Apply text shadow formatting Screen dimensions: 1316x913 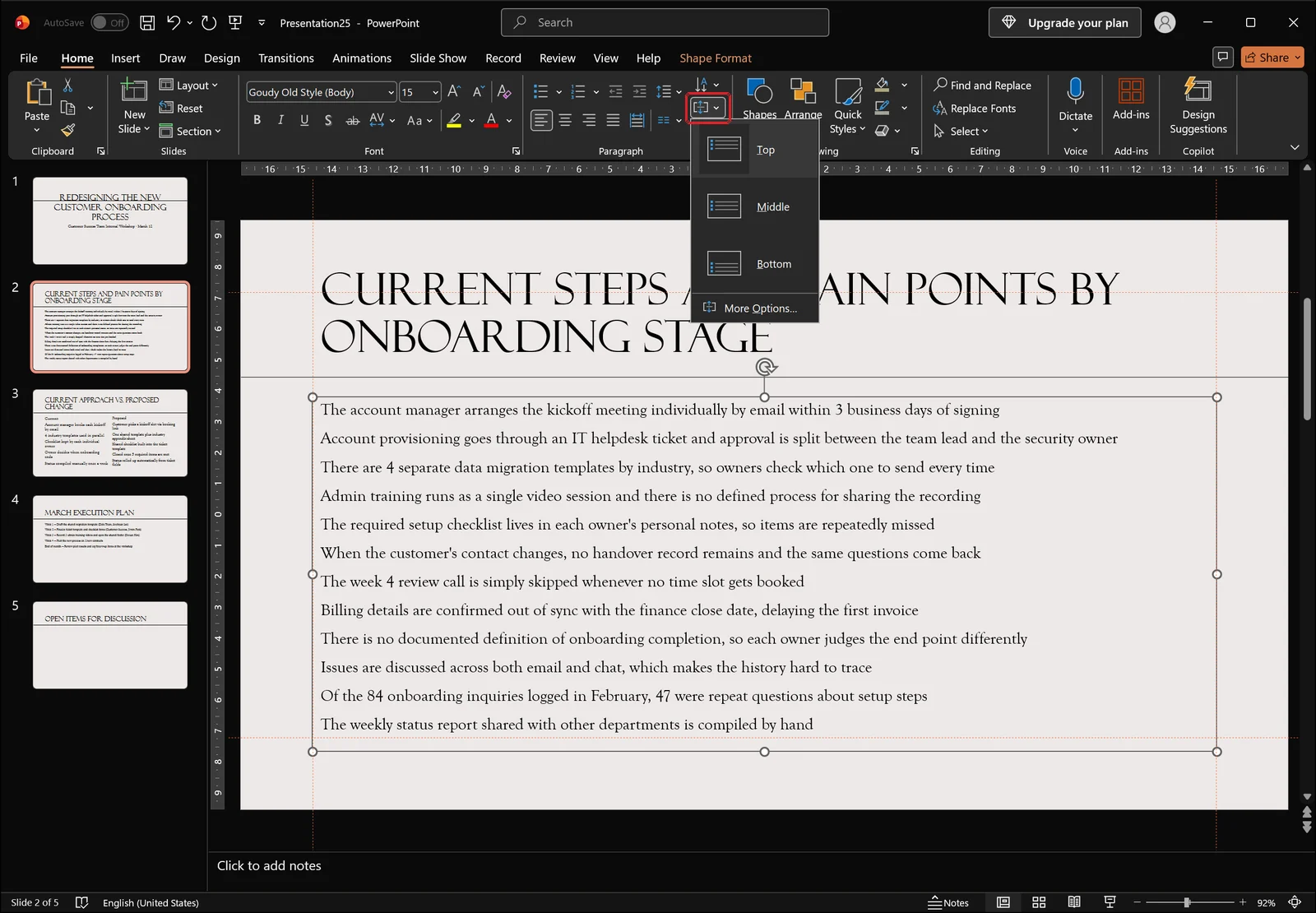point(328,120)
